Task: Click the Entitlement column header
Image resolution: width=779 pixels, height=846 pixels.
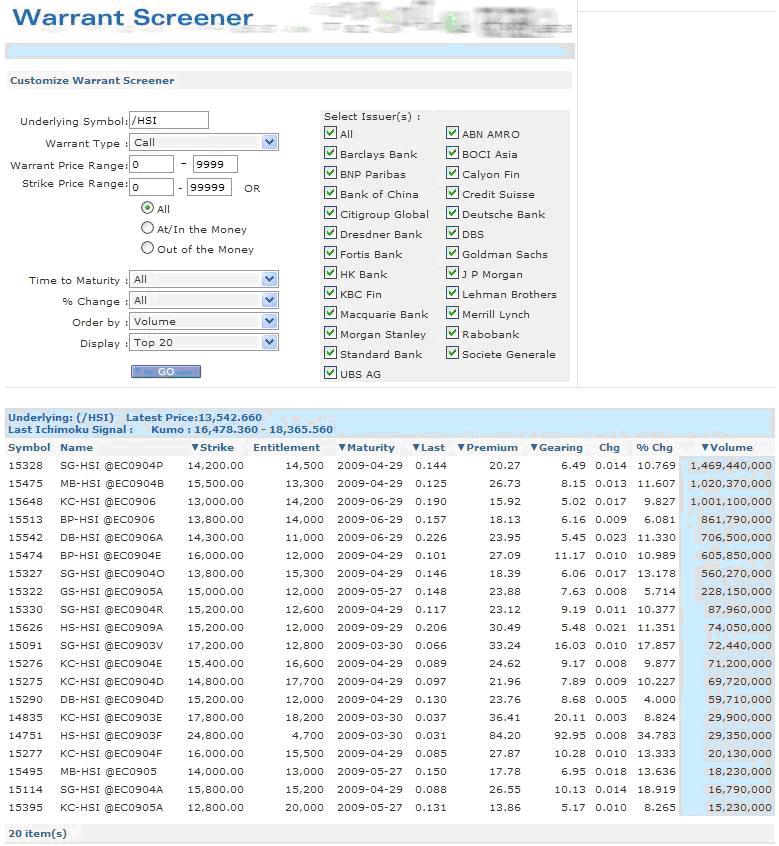Action: (x=286, y=448)
